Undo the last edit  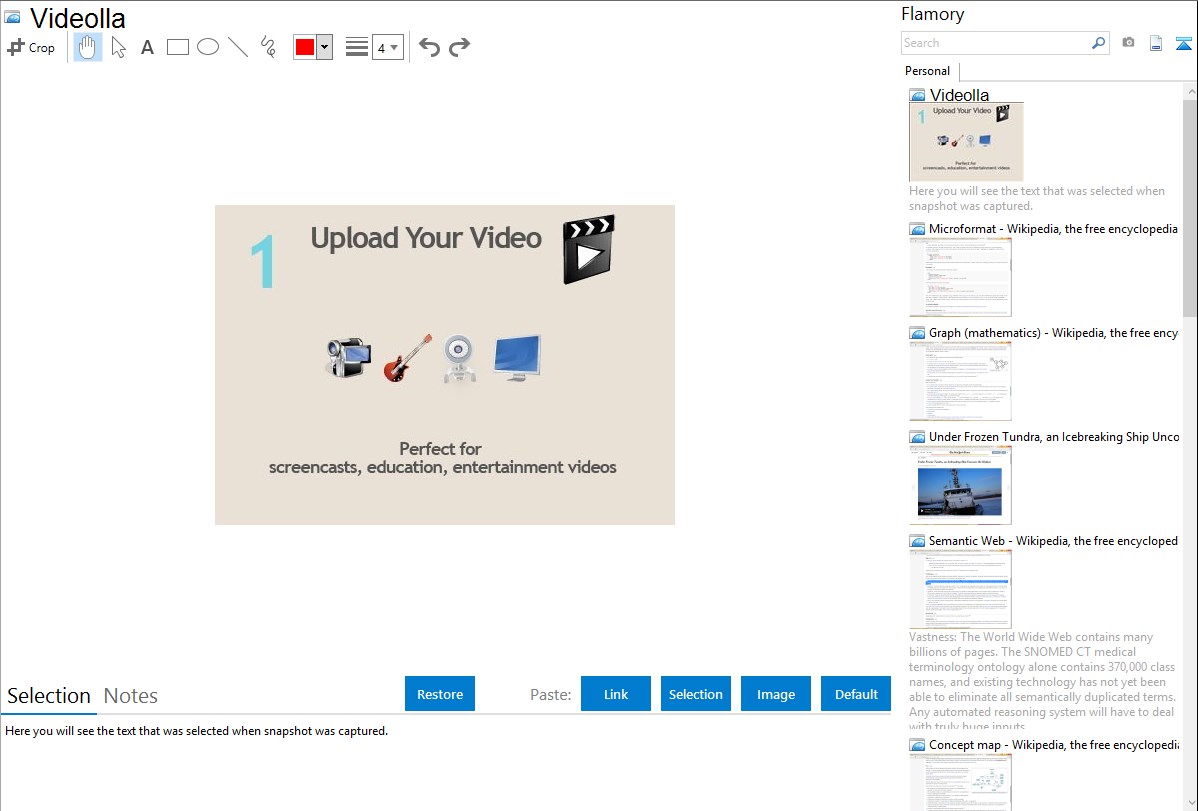pyautogui.click(x=429, y=47)
